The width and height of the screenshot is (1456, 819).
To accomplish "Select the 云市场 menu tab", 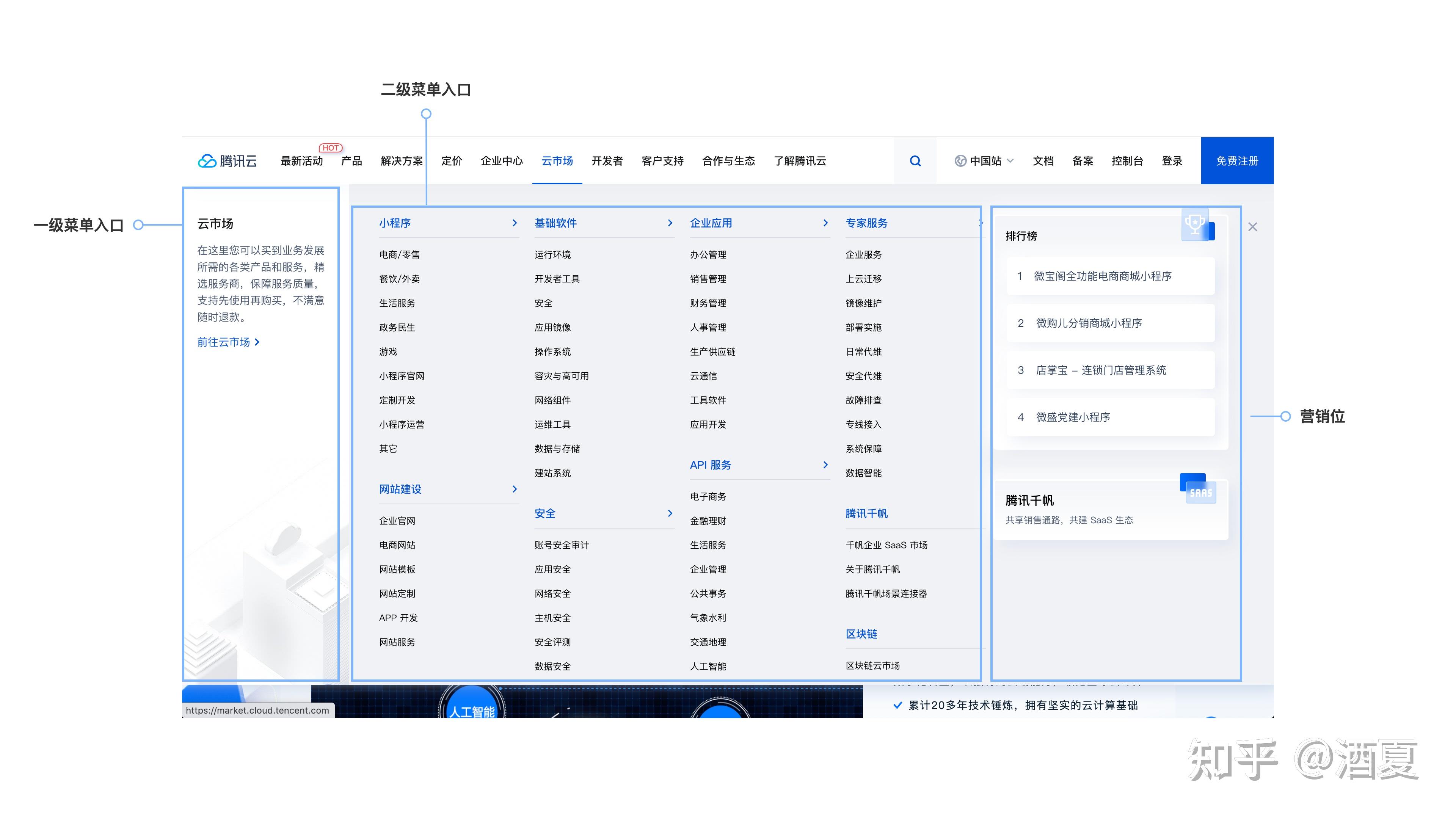I will (557, 161).
